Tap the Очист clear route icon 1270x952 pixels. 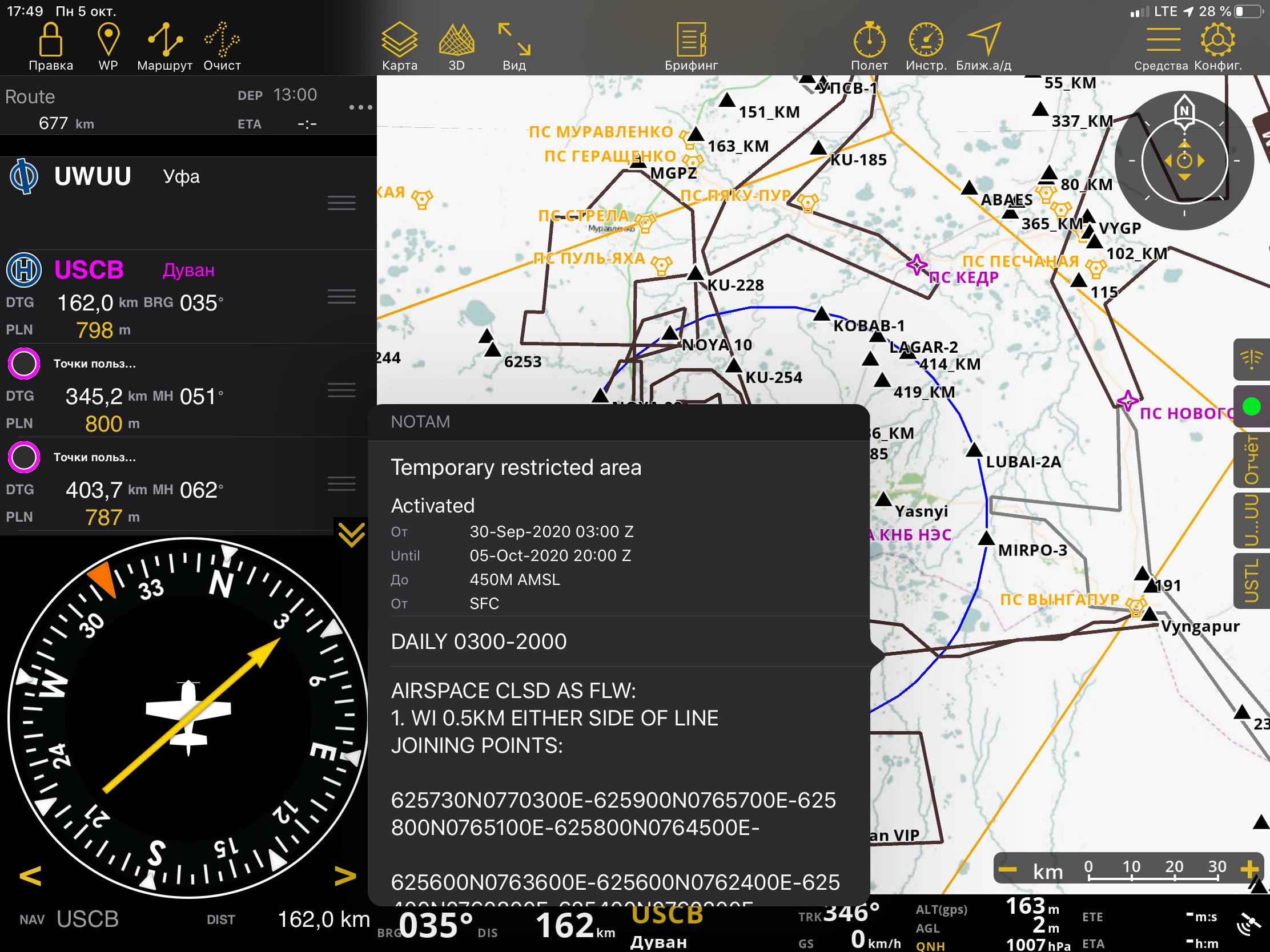click(x=222, y=40)
